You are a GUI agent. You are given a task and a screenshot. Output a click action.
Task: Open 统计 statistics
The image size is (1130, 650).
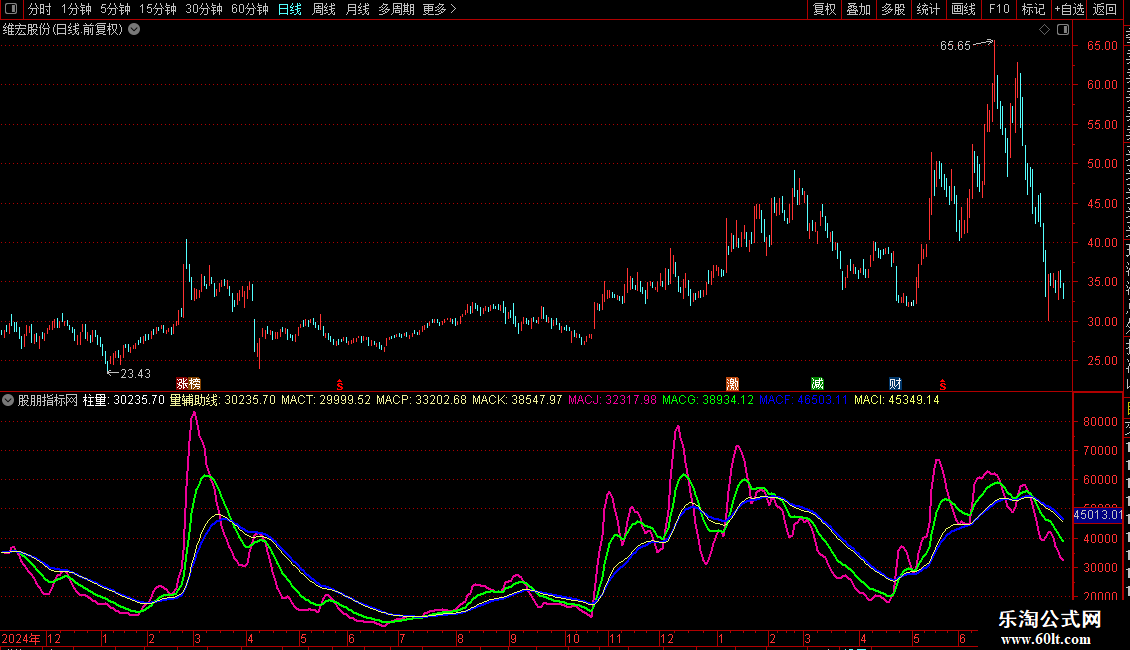point(928,9)
